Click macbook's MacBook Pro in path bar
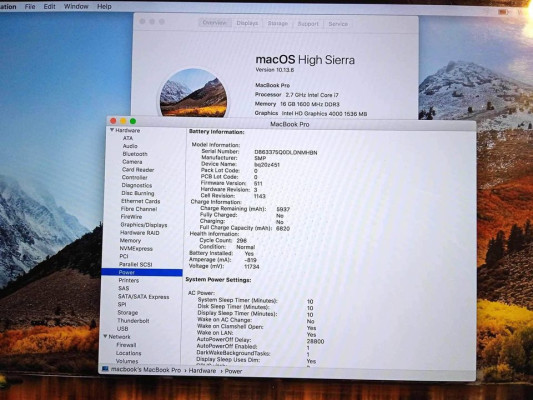 pos(146,370)
